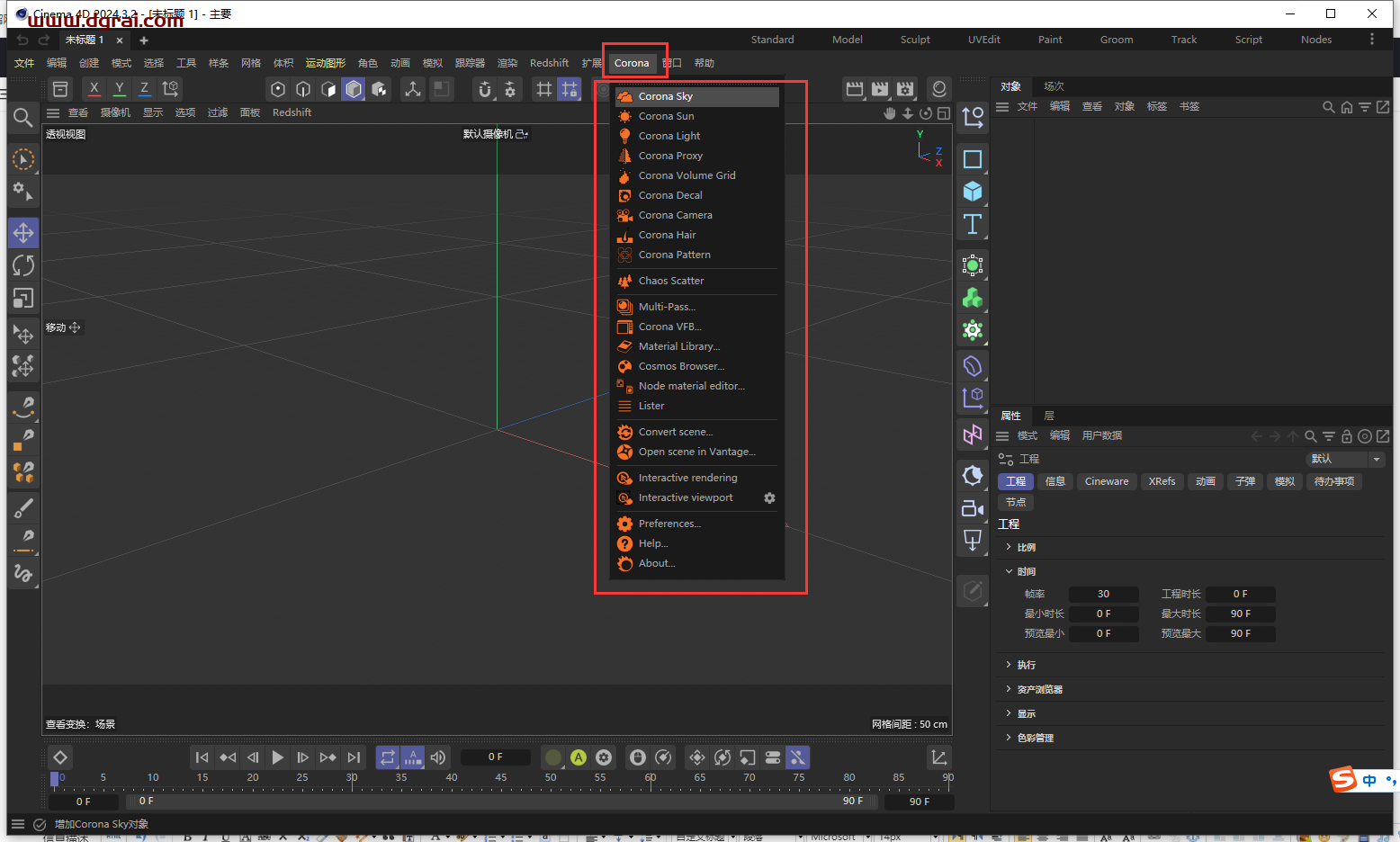
Task: Open the 信息 attribute tab
Action: click(x=1055, y=481)
